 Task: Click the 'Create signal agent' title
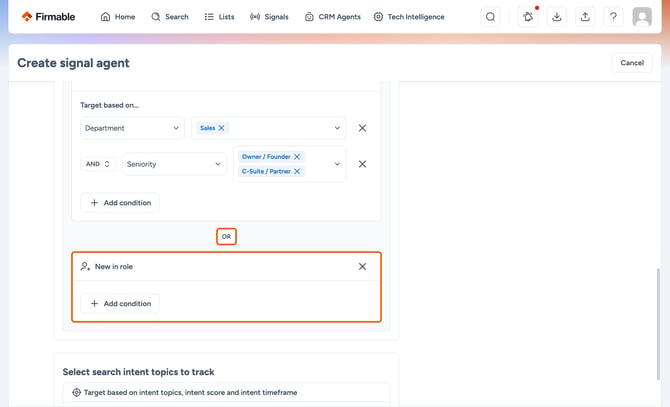click(73, 63)
